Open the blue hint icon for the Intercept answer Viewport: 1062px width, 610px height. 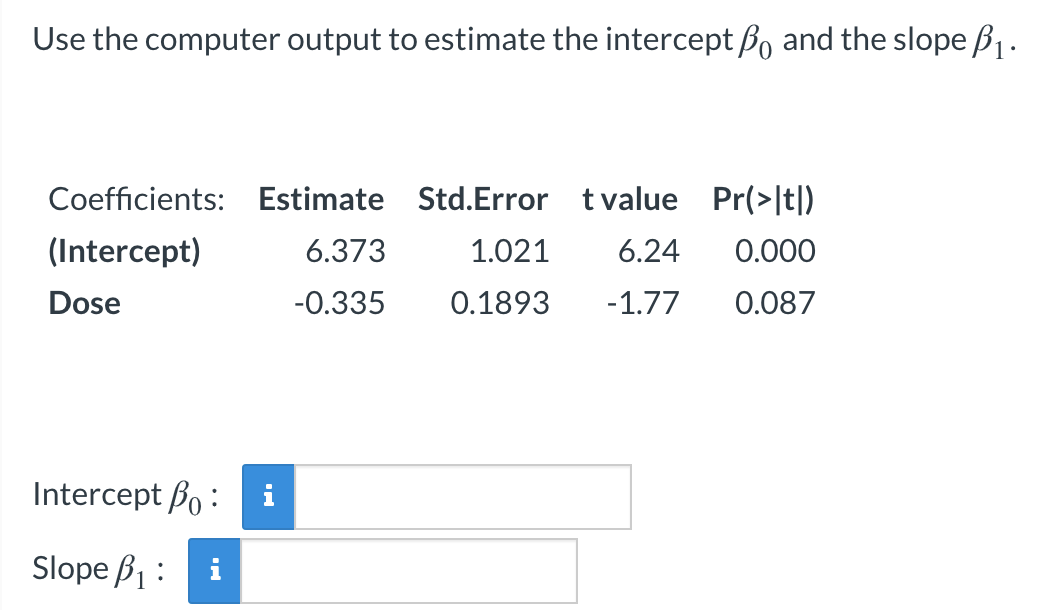click(267, 497)
